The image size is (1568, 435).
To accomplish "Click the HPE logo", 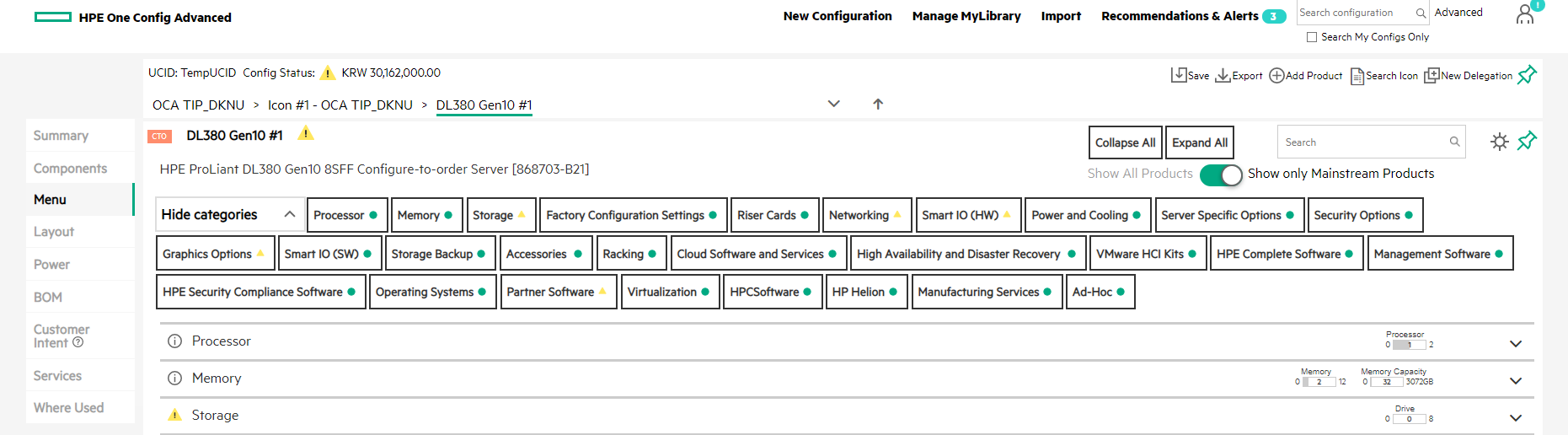I will coord(53,17).
